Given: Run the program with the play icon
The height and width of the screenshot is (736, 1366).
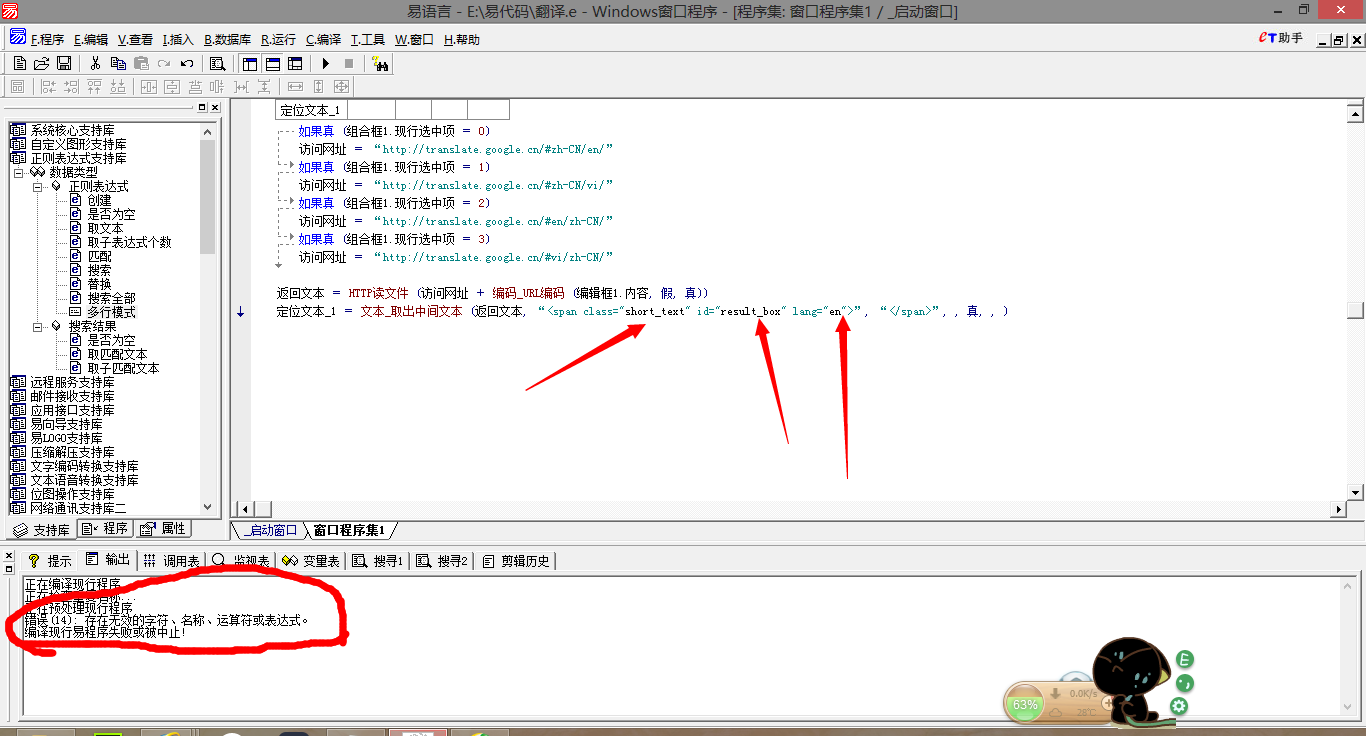Looking at the screenshot, I should point(326,63).
